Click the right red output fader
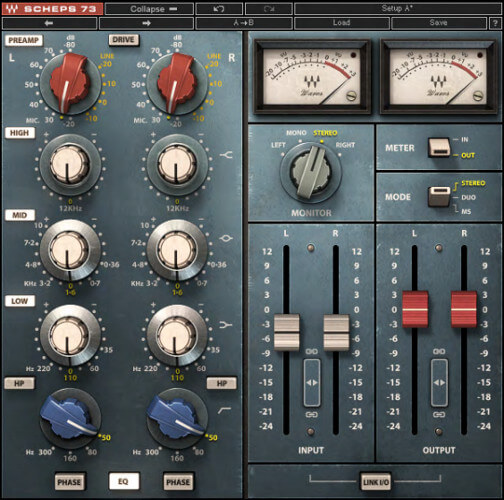This screenshot has width=504, height=500. click(464, 309)
